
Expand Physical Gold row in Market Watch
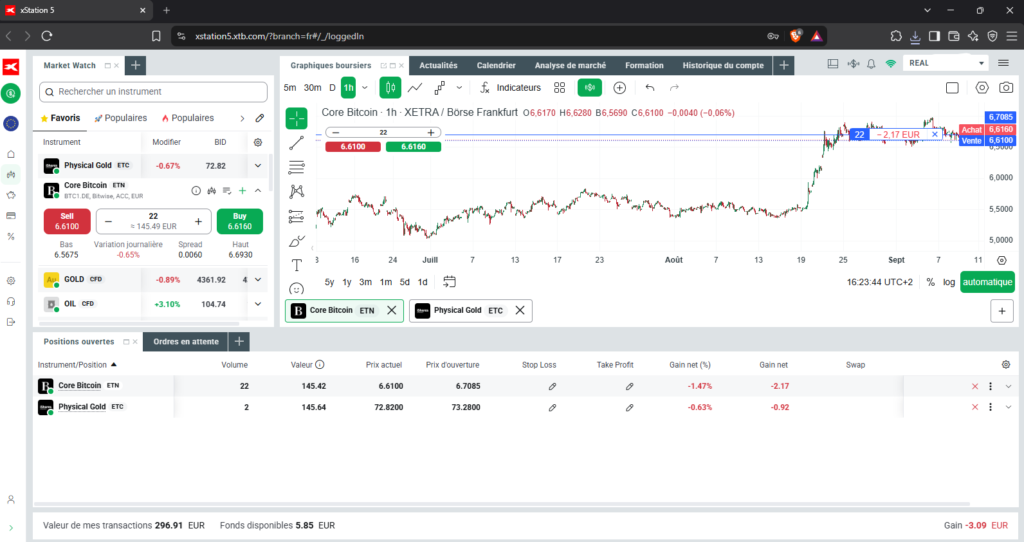pyautogui.click(x=258, y=166)
